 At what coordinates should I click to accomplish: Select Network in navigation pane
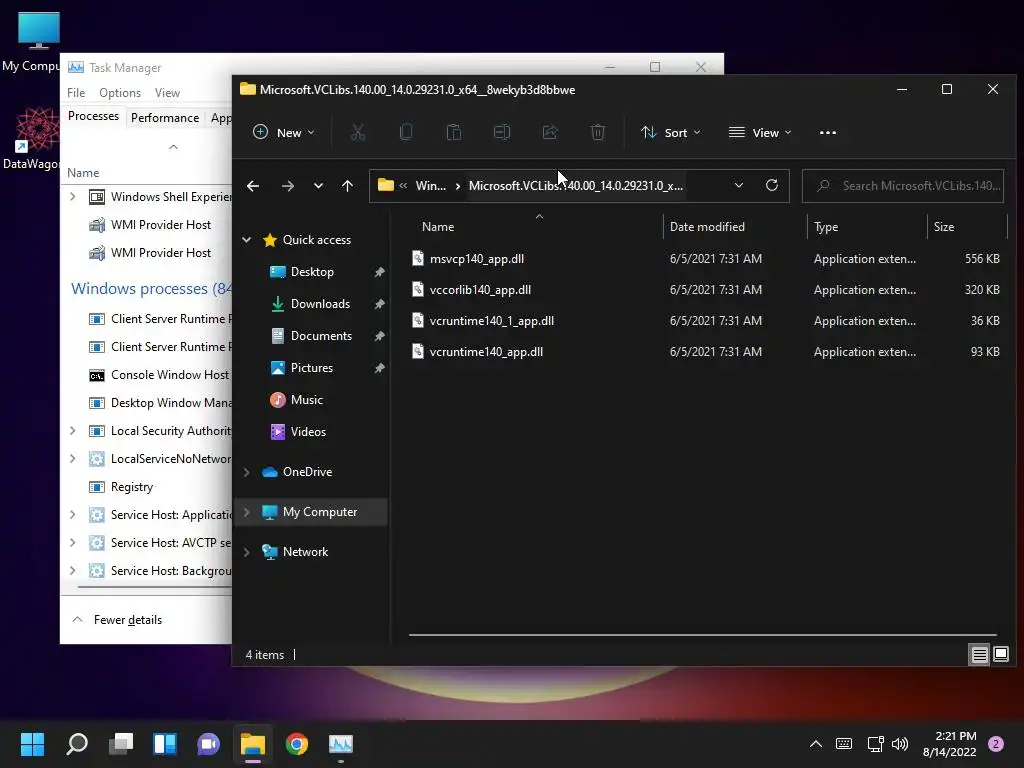305,552
